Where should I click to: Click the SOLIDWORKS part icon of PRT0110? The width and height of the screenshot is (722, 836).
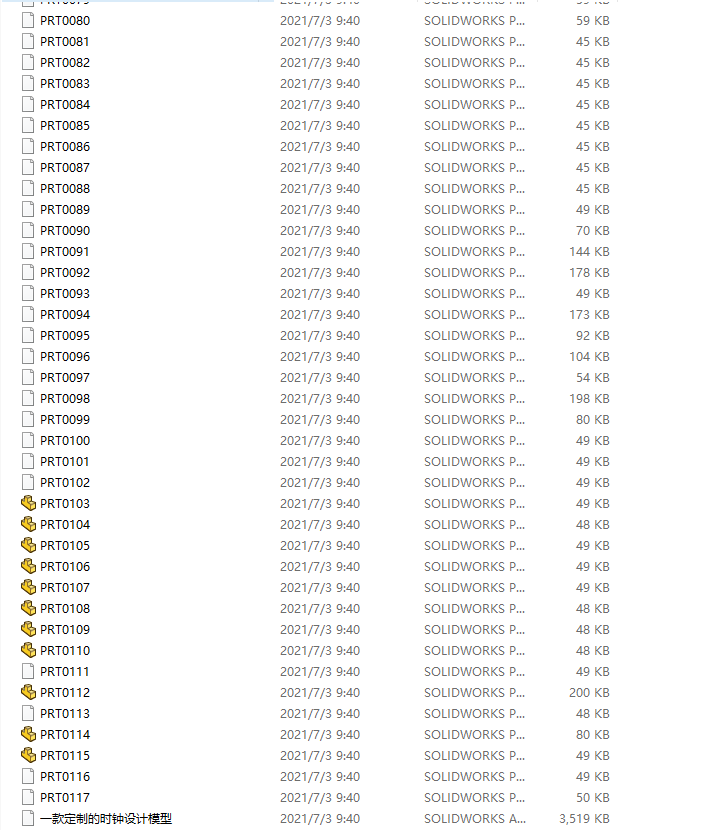tap(28, 650)
